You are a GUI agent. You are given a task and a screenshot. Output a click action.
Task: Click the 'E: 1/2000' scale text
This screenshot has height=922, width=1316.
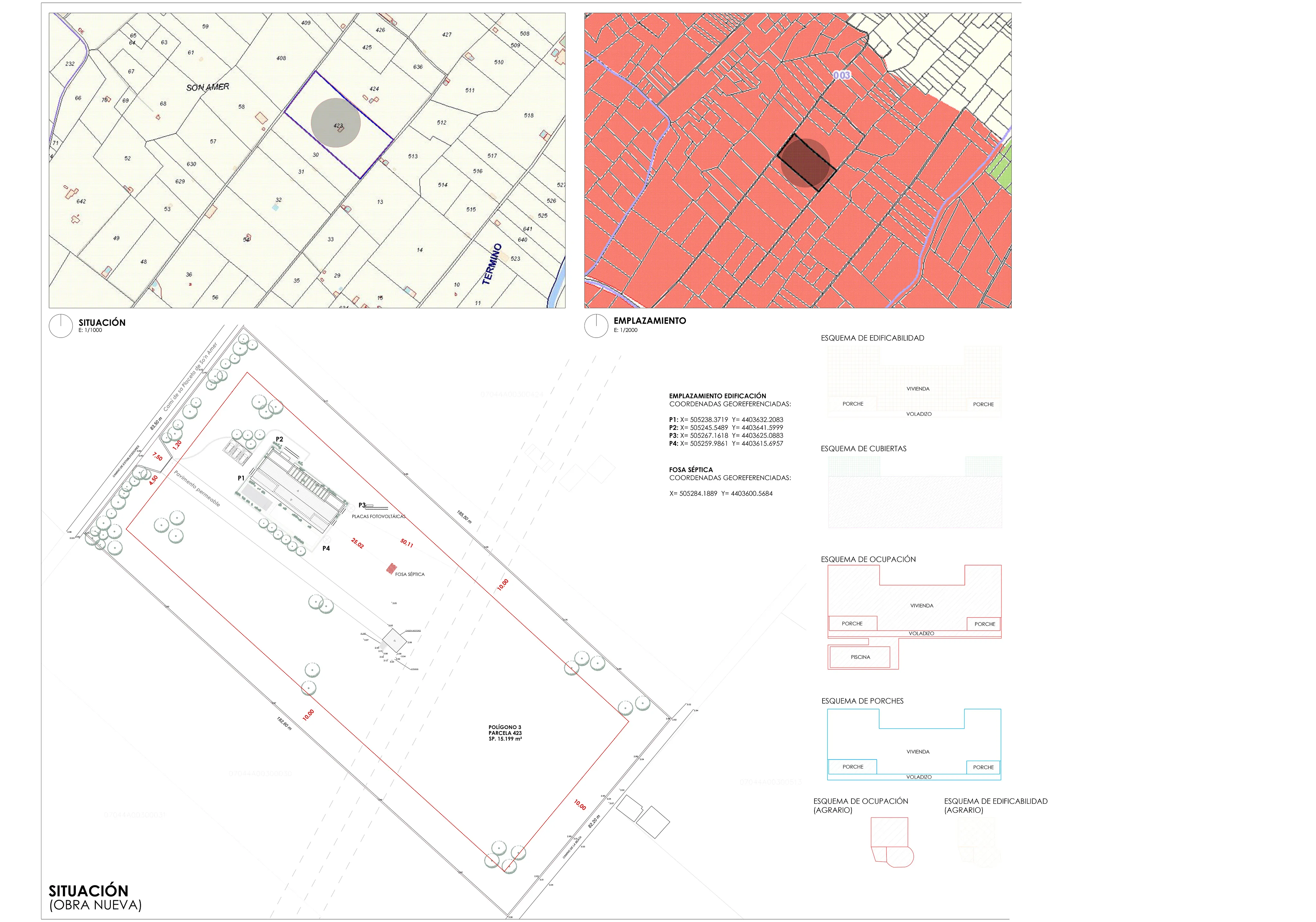point(626,331)
